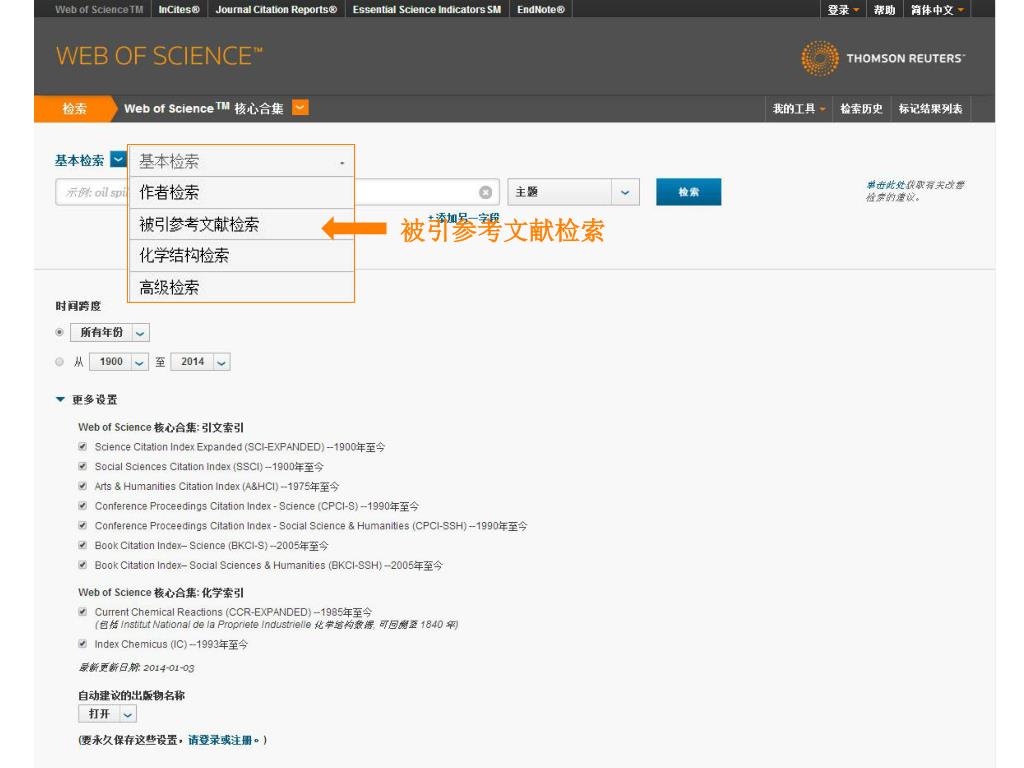Select the 从 year range radio button
The width and height of the screenshot is (1024, 768).
coord(59,362)
